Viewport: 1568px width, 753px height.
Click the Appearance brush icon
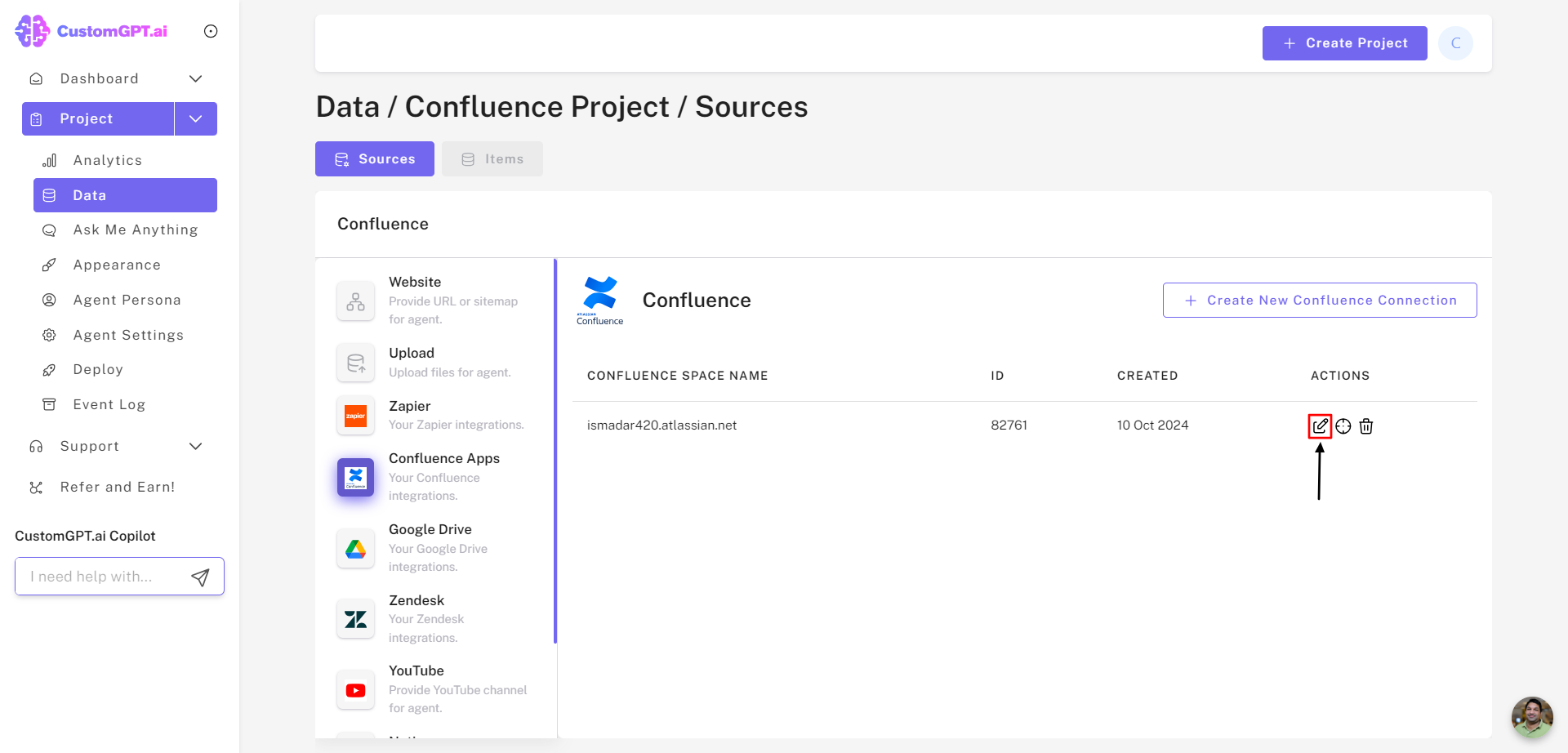point(50,265)
